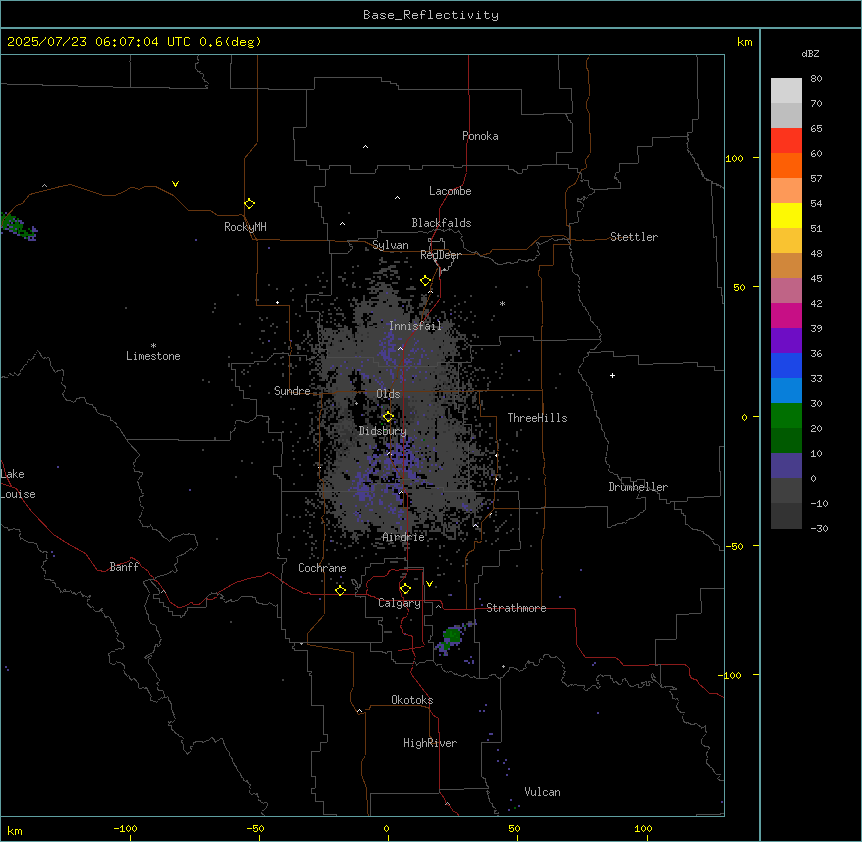Pick the violet 39-36 dBZ legend swatch
The image size is (862, 842).
point(786,341)
